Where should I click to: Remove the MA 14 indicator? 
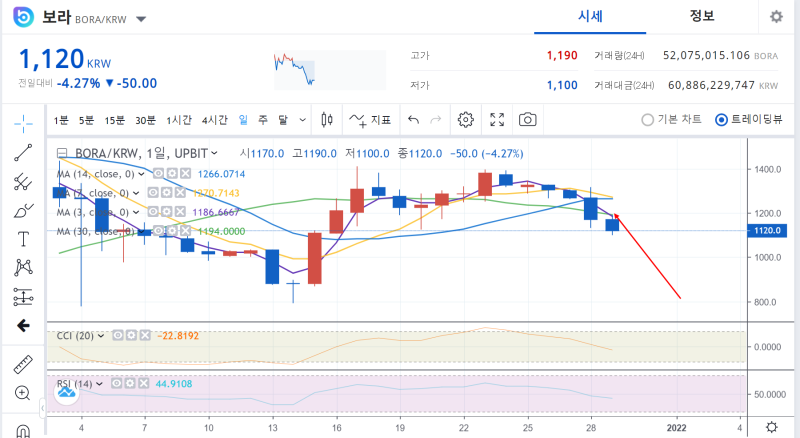[x=185, y=174]
